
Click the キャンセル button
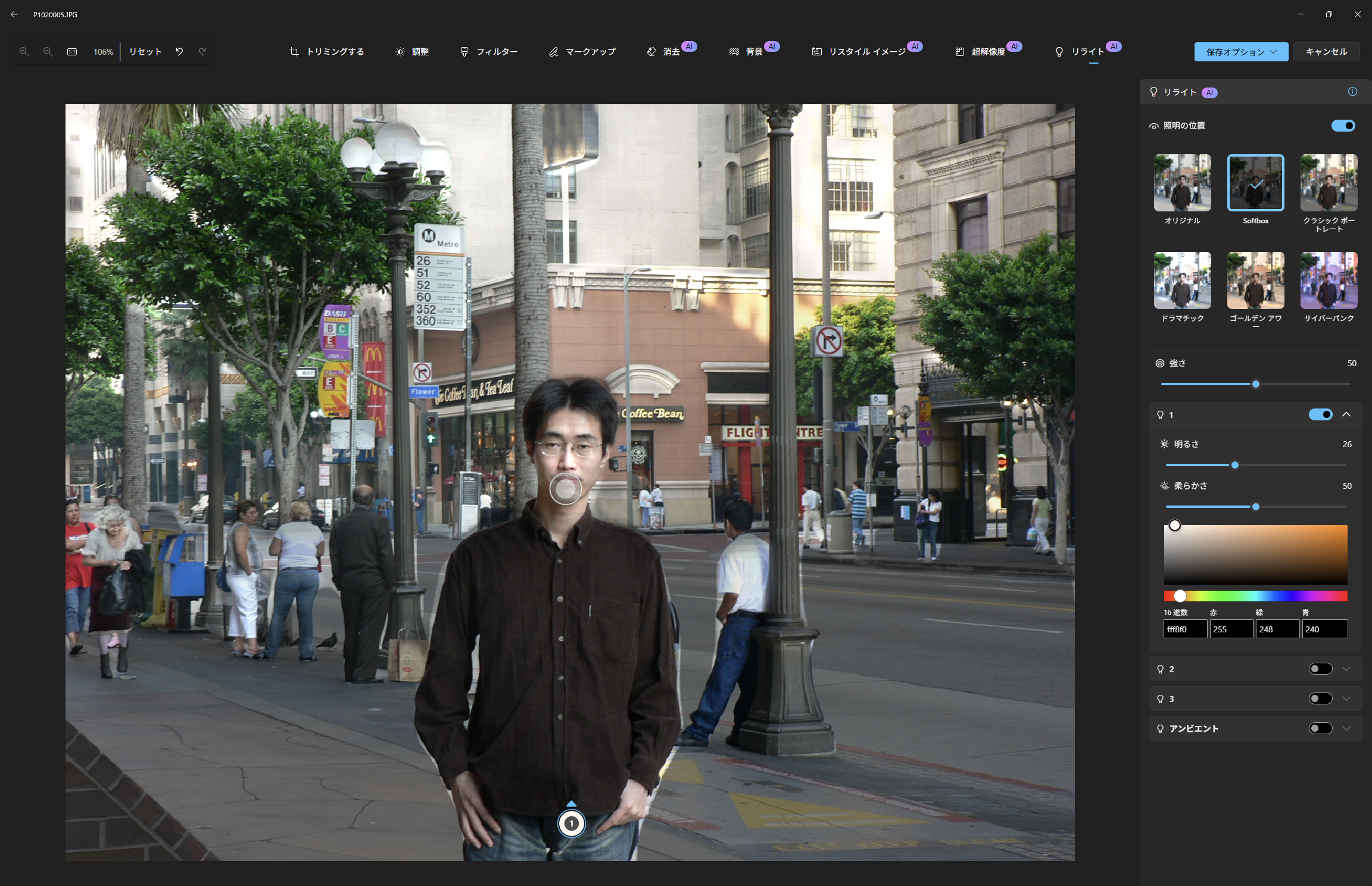[x=1326, y=52]
